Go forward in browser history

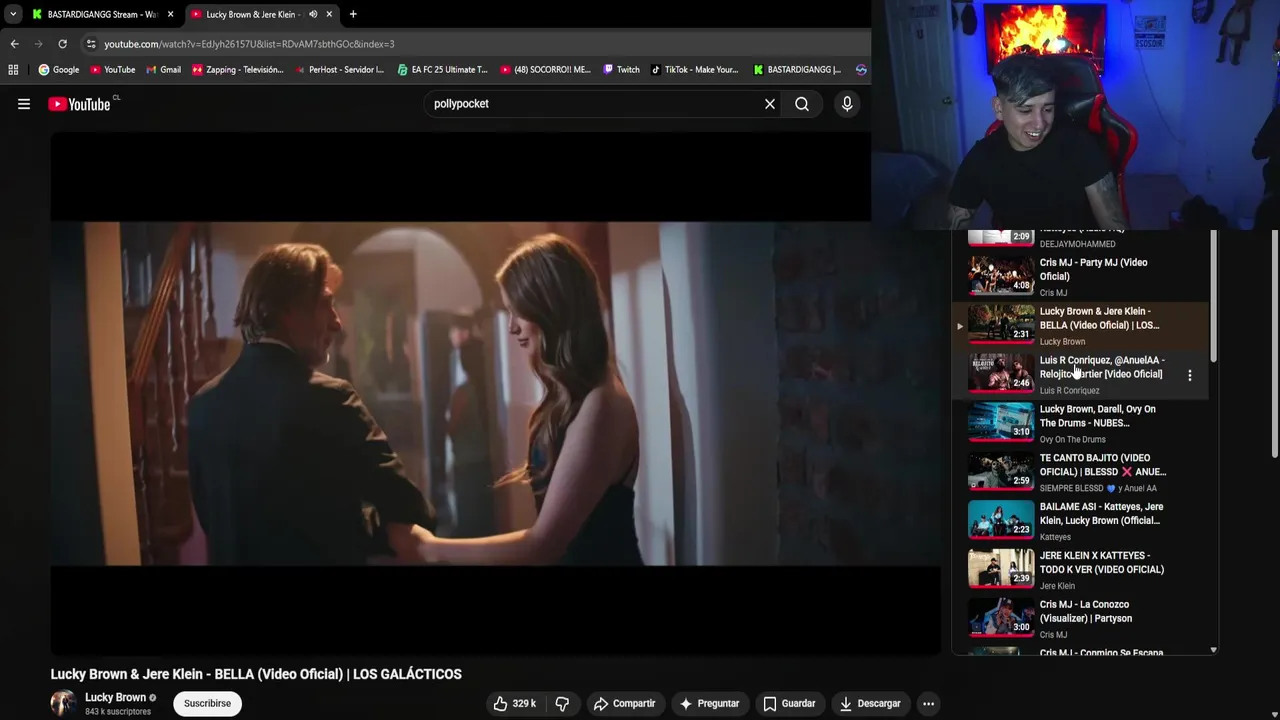point(38,44)
